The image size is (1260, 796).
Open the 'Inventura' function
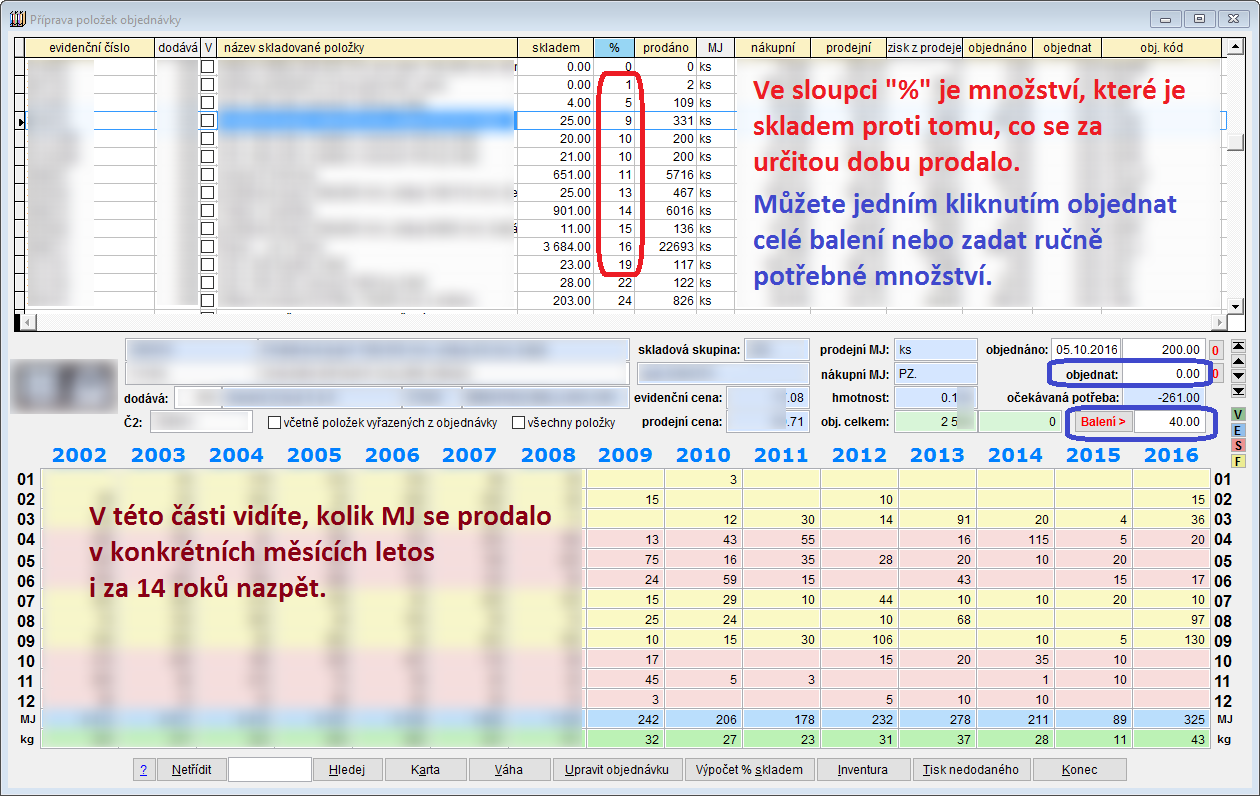[x=862, y=770]
